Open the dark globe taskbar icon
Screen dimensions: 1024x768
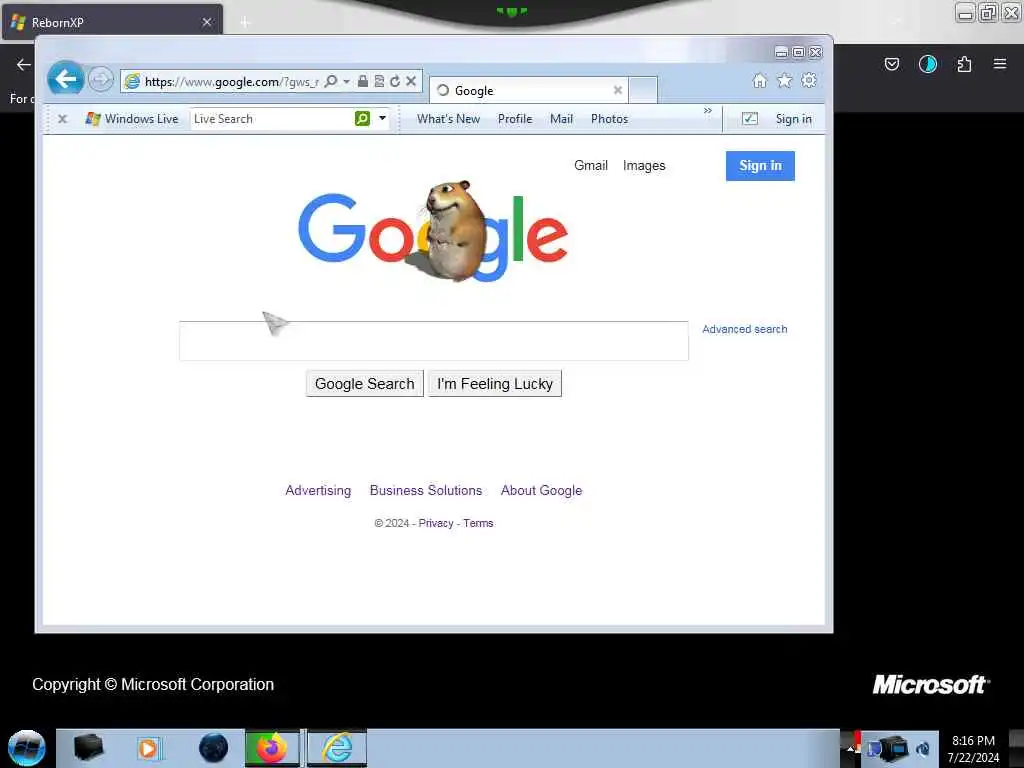click(x=213, y=748)
